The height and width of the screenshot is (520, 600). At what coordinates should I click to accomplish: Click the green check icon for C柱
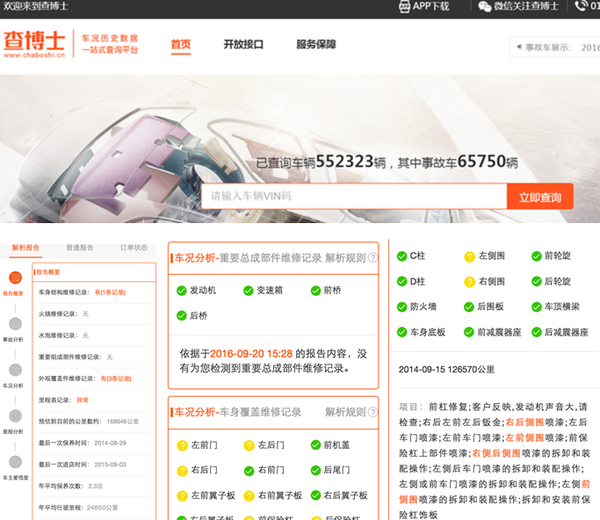click(x=402, y=256)
